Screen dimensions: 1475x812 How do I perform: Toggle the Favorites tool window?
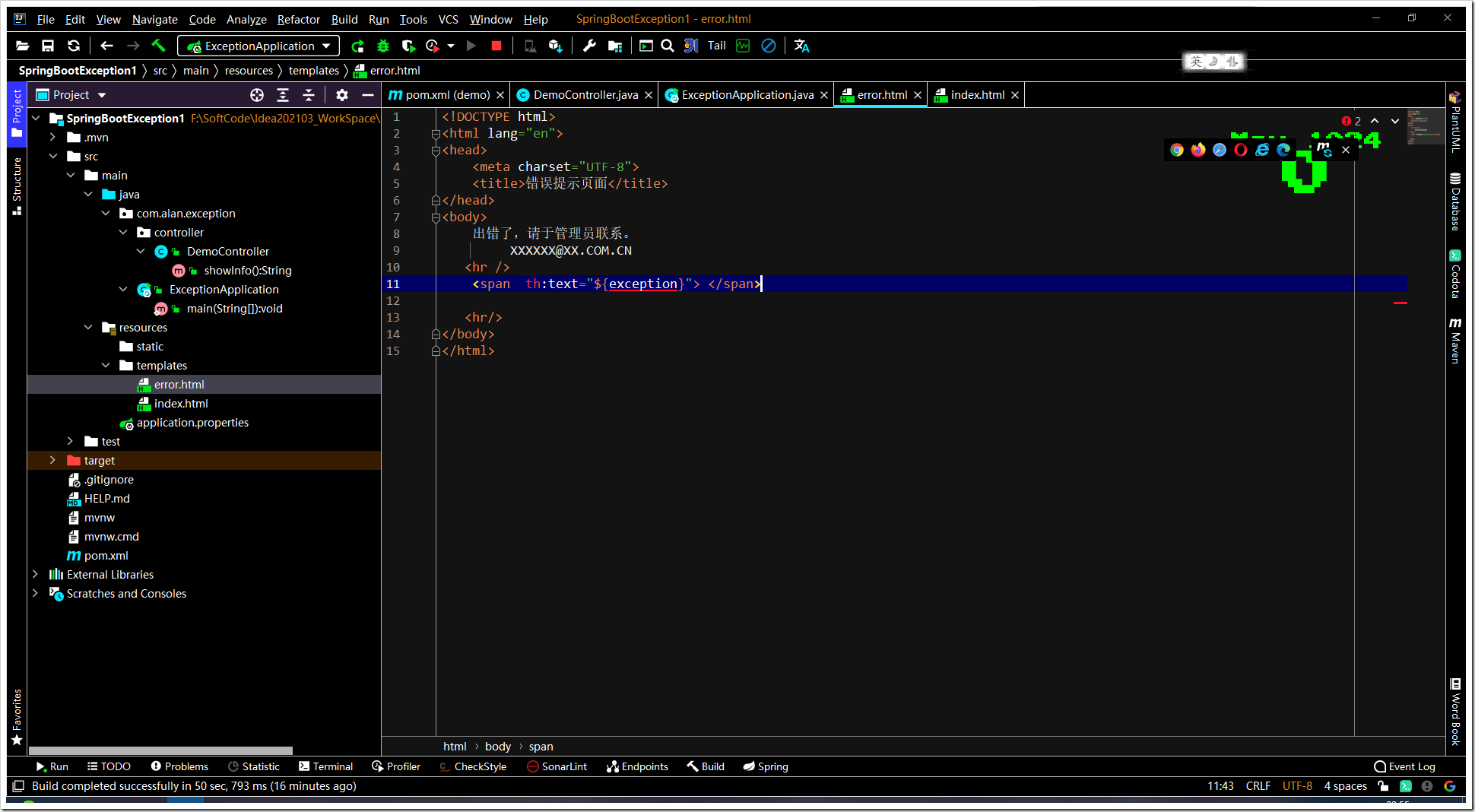tap(17, 716)
